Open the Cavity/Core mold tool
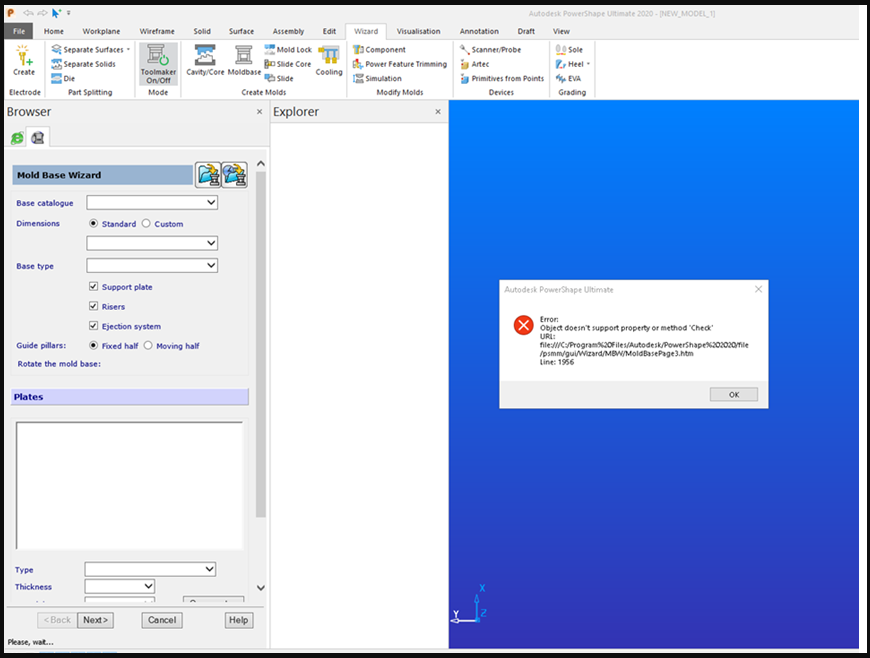 click(x=205, y=60)
